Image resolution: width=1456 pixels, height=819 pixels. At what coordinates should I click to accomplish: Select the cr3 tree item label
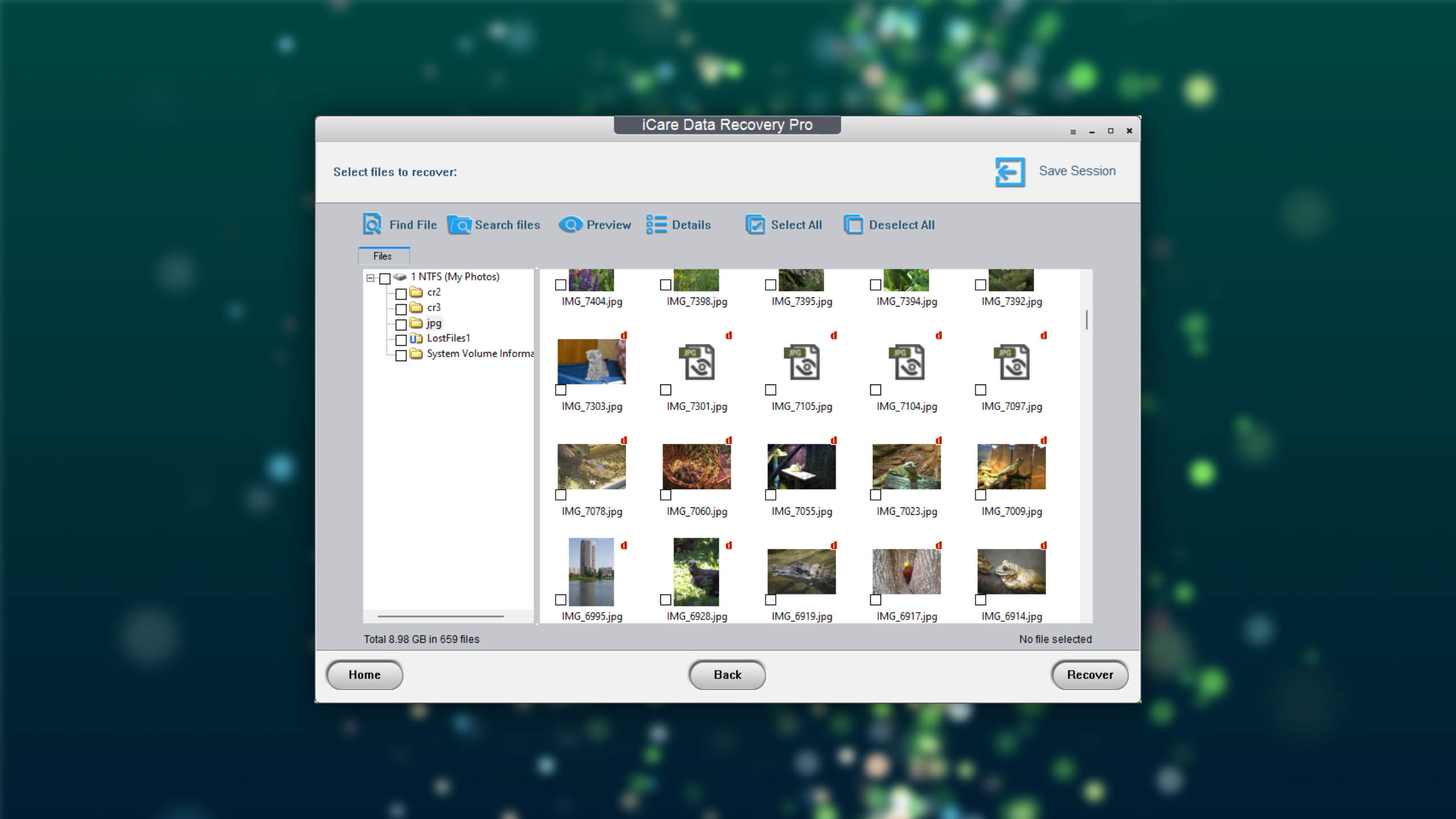click(434, 307)
